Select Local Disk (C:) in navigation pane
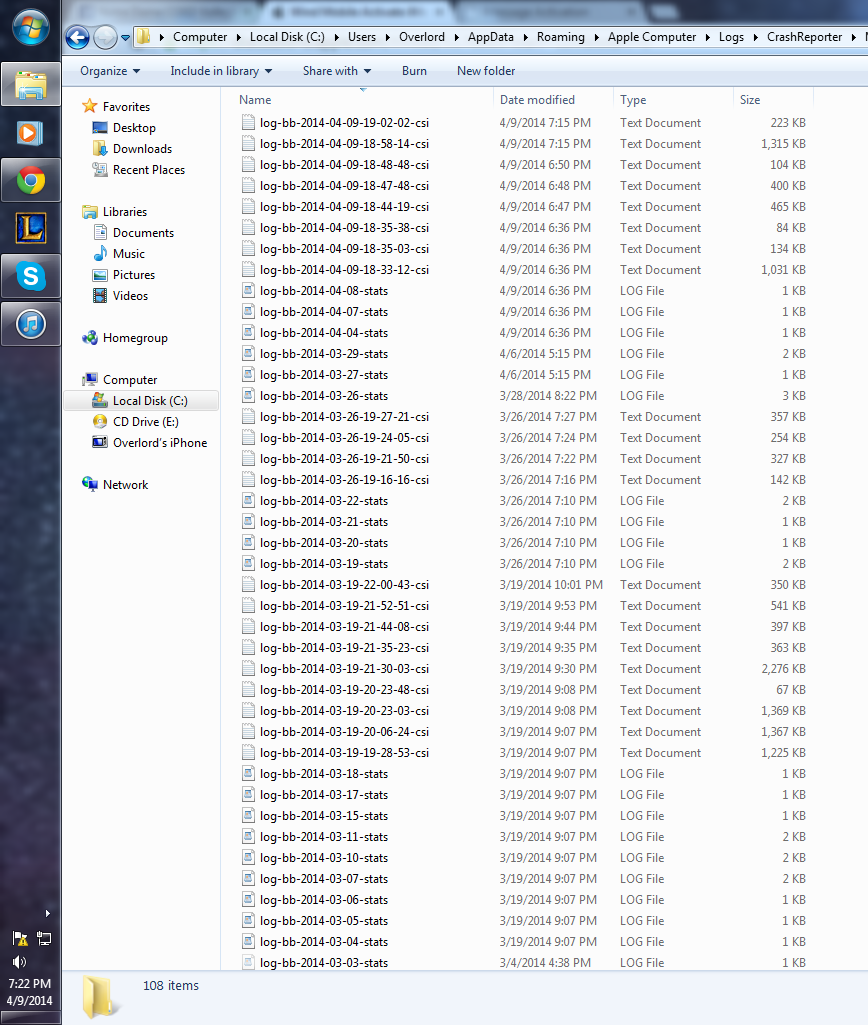Viewport: 868px width, 1025px height. (141, 401)
